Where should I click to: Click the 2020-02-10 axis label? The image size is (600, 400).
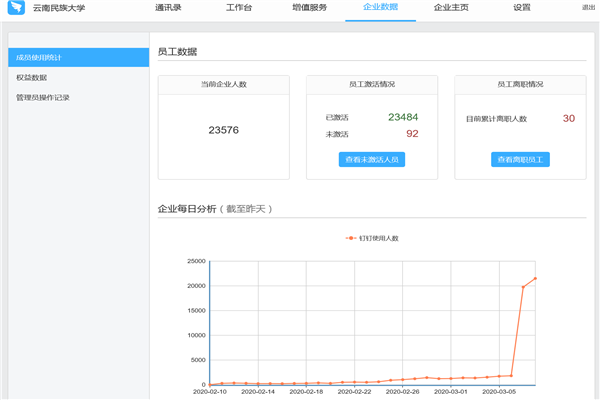pos(210,392)
